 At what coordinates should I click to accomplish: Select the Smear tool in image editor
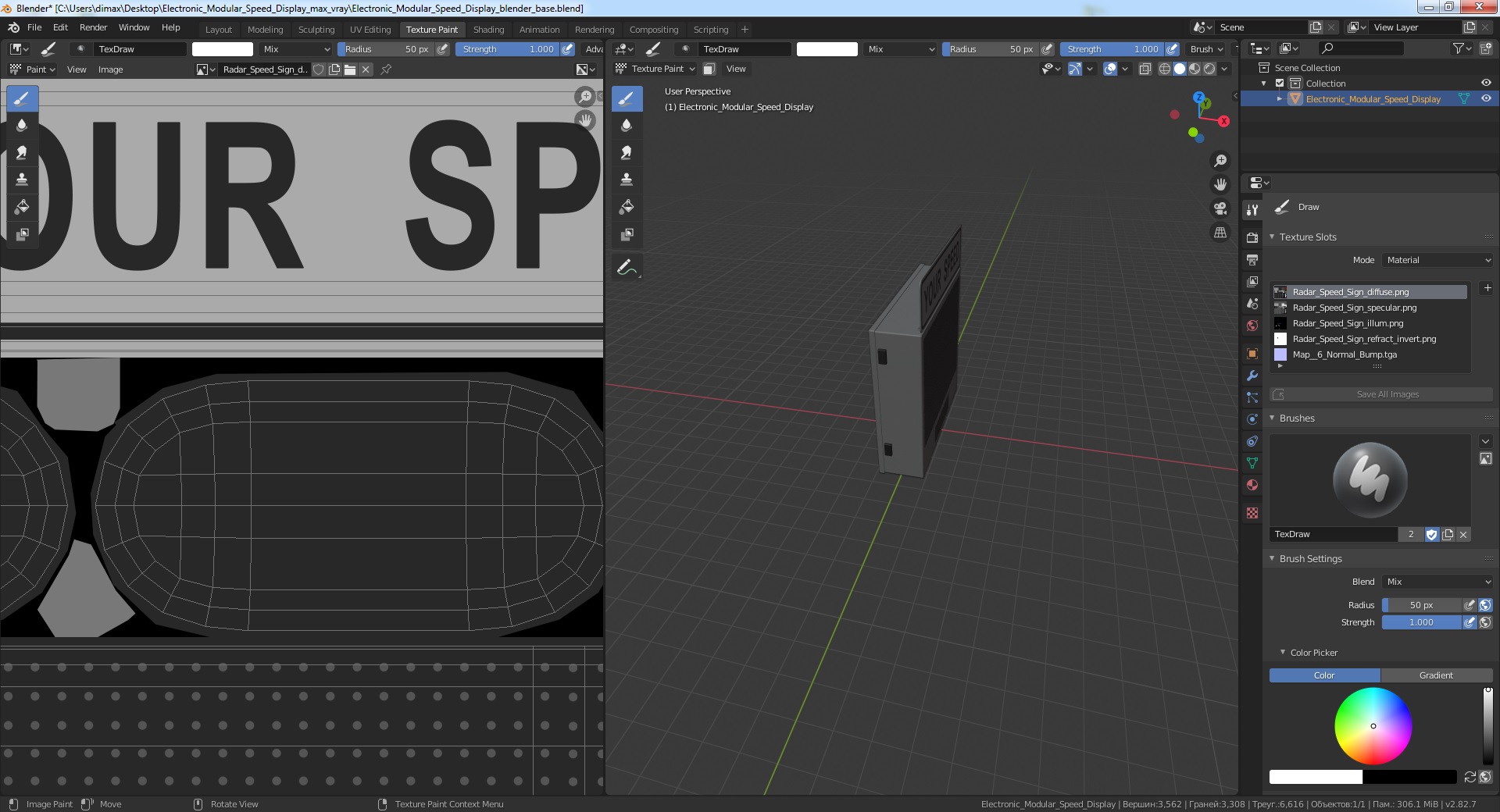pos(22,152)
